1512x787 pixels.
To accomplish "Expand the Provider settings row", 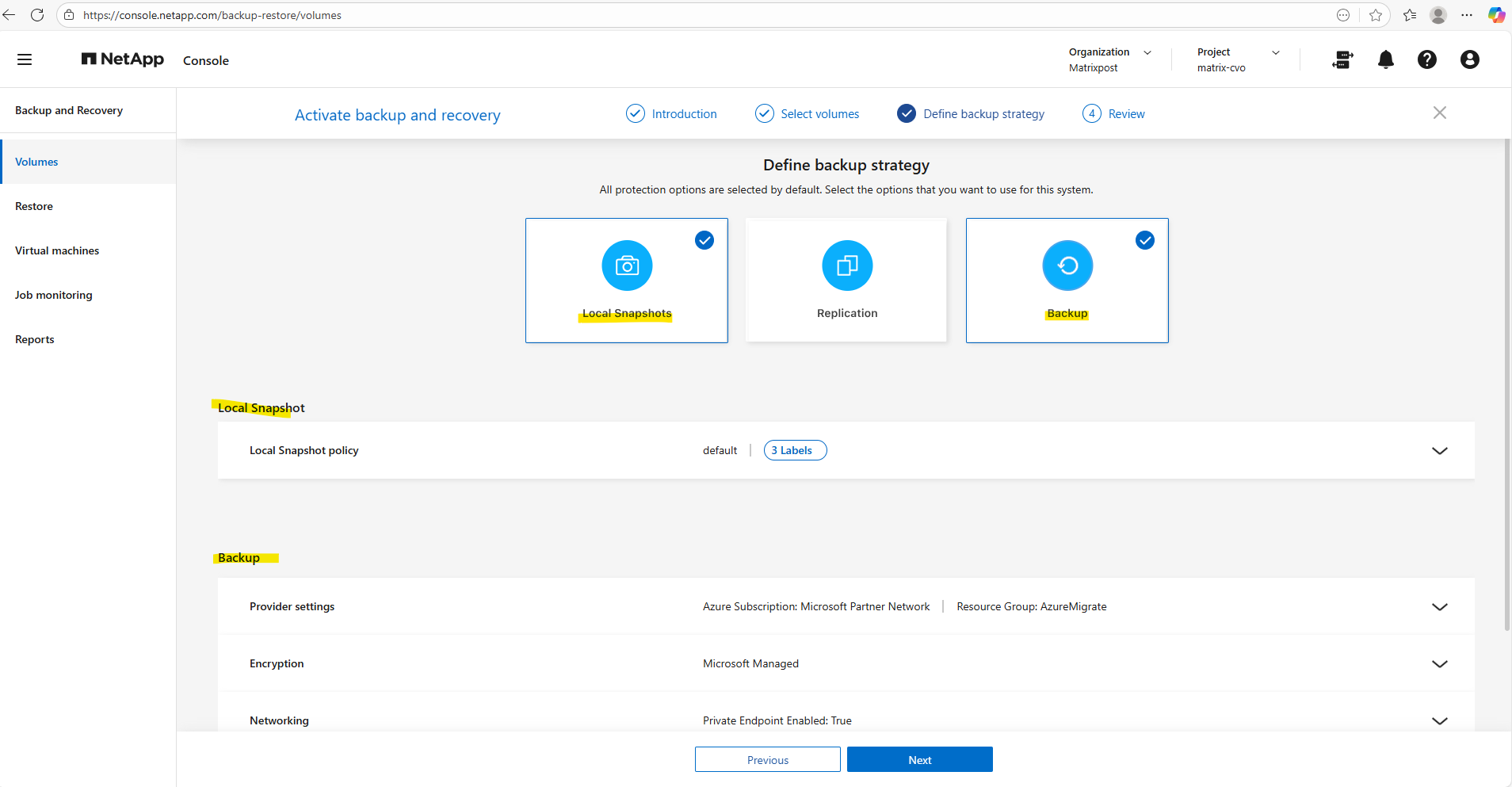I will [1439, 607].
